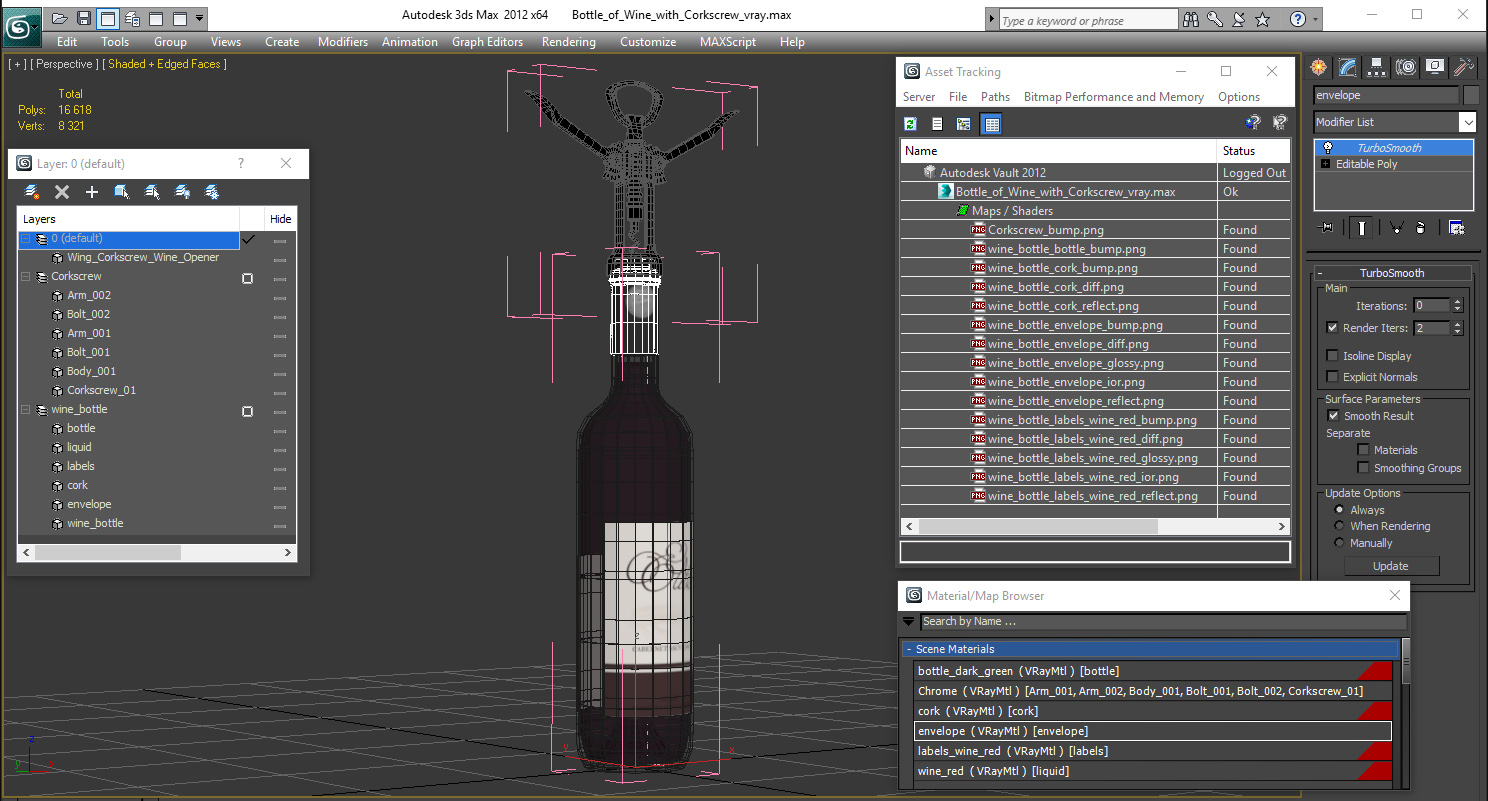Click the list view icon in Asset Tracking
The height and width of the screenshot is (801, 1488).
point(937,124)
